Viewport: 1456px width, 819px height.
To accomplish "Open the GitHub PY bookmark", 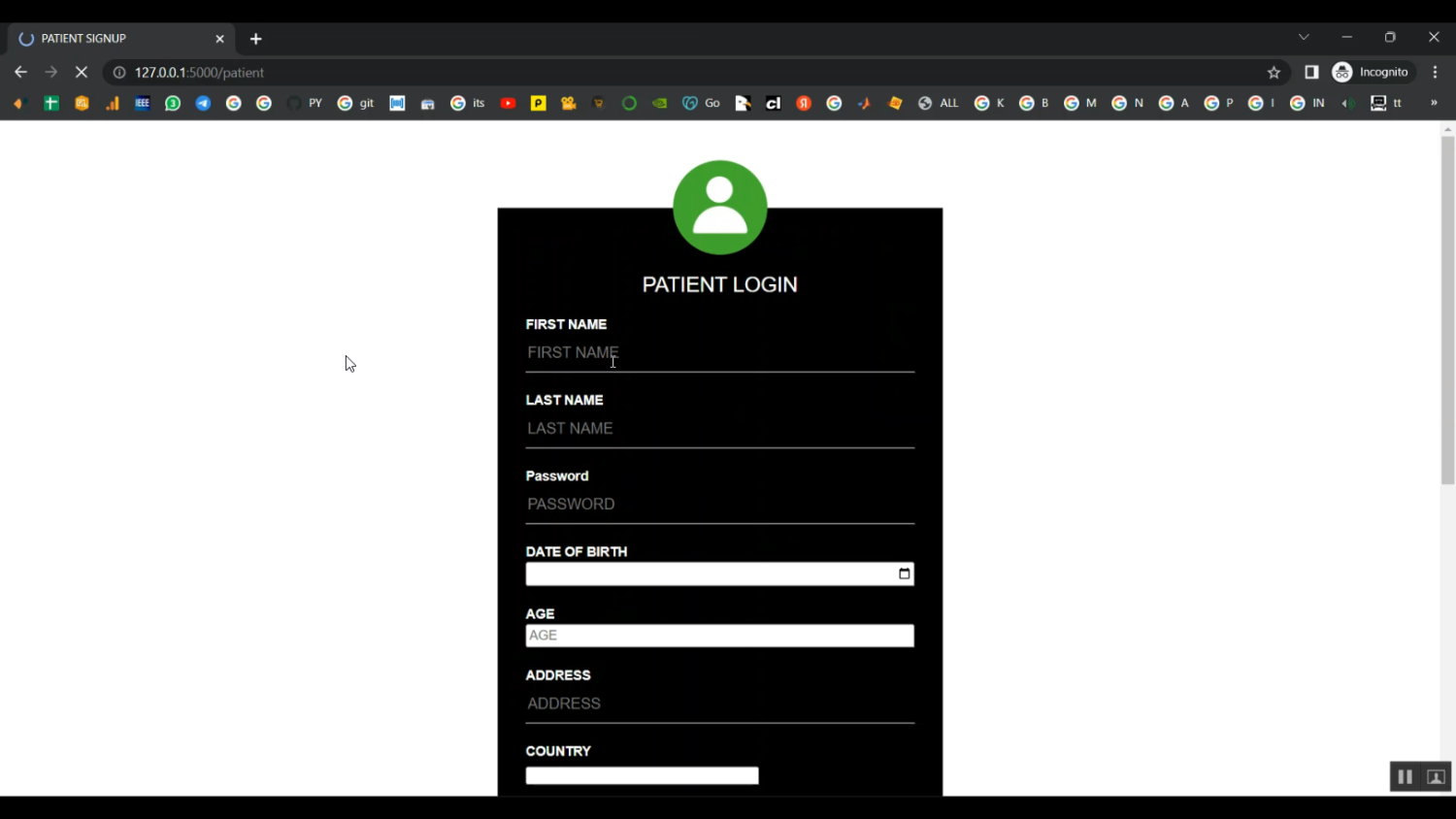I will [x=304, y=103].
